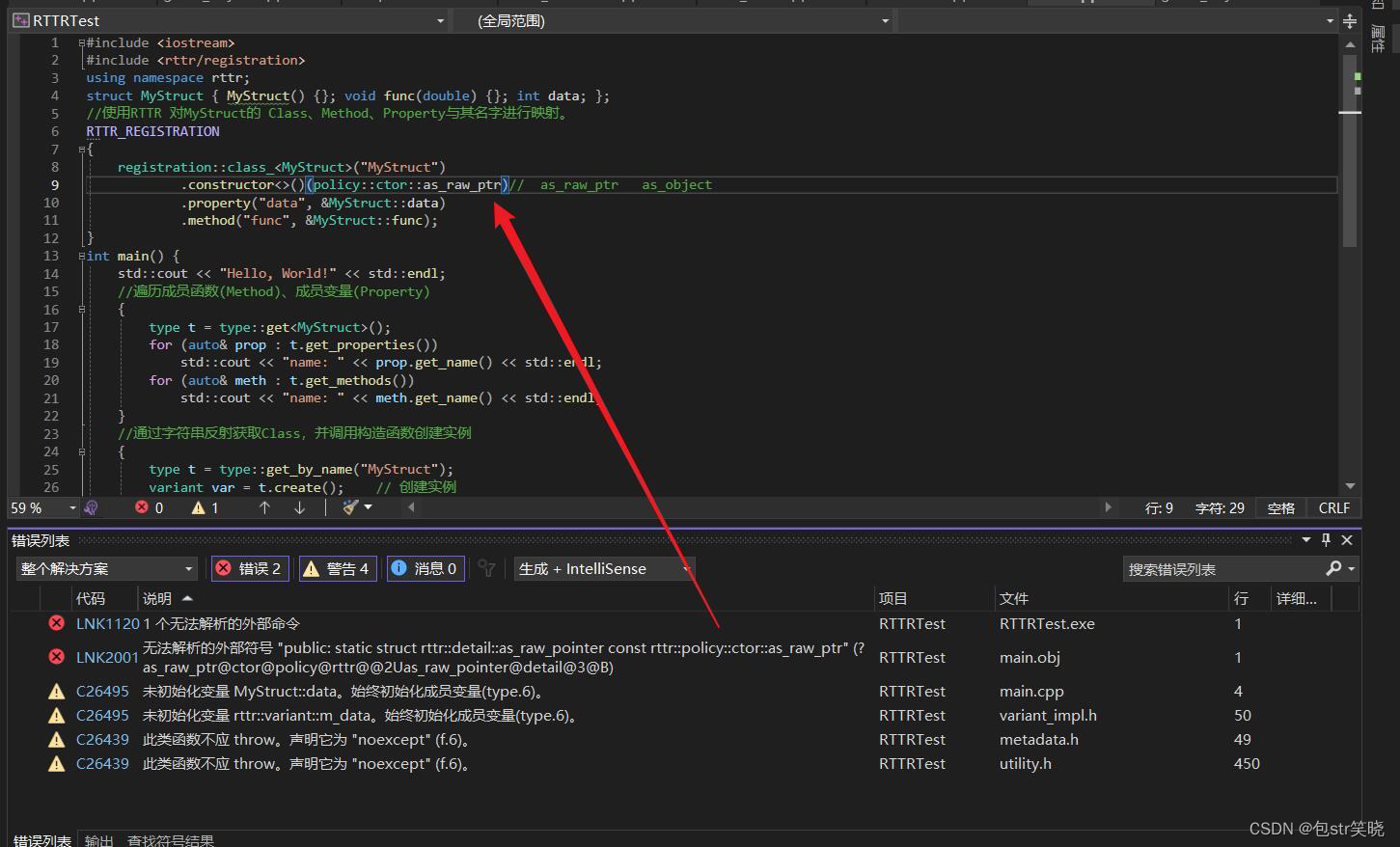Pin the Error List panel
This screenshot has width=1400, height=847.
[1327, 540]
